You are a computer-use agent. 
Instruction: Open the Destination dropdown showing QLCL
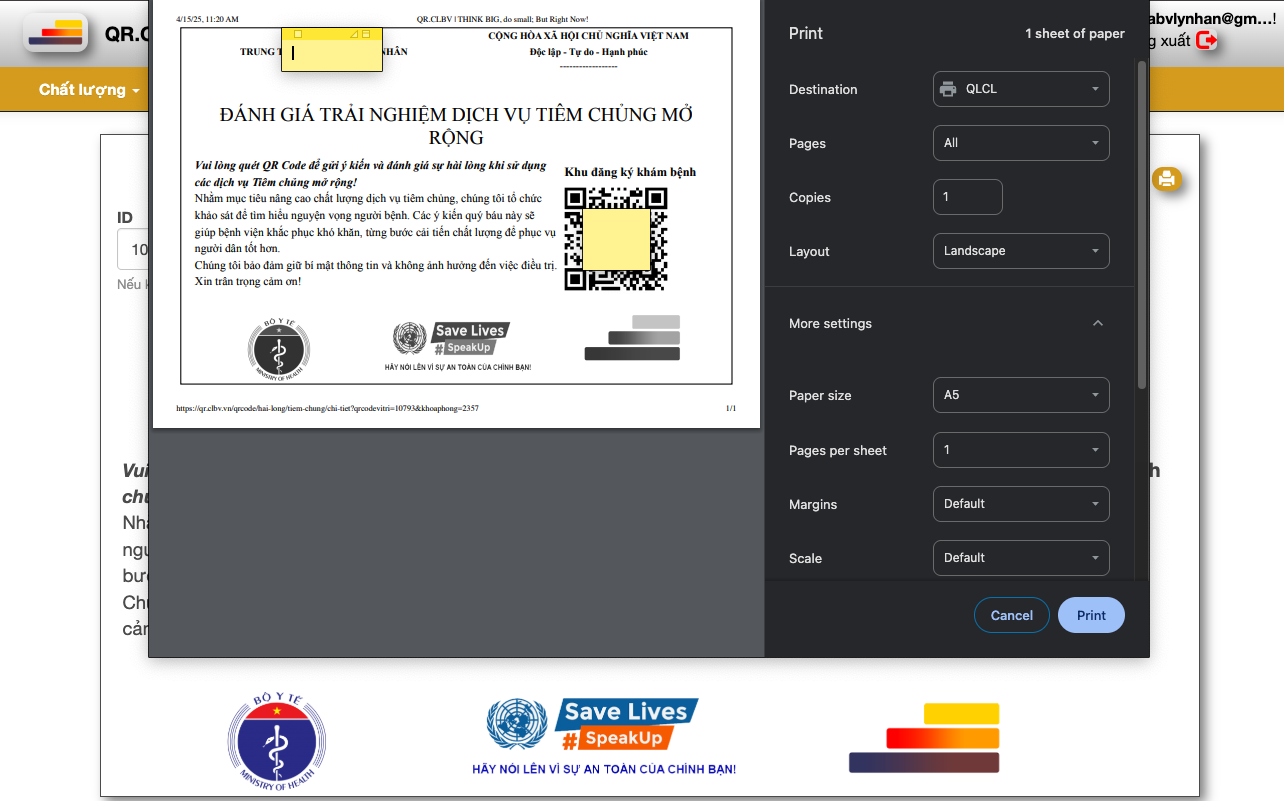tap(1020, 89)
